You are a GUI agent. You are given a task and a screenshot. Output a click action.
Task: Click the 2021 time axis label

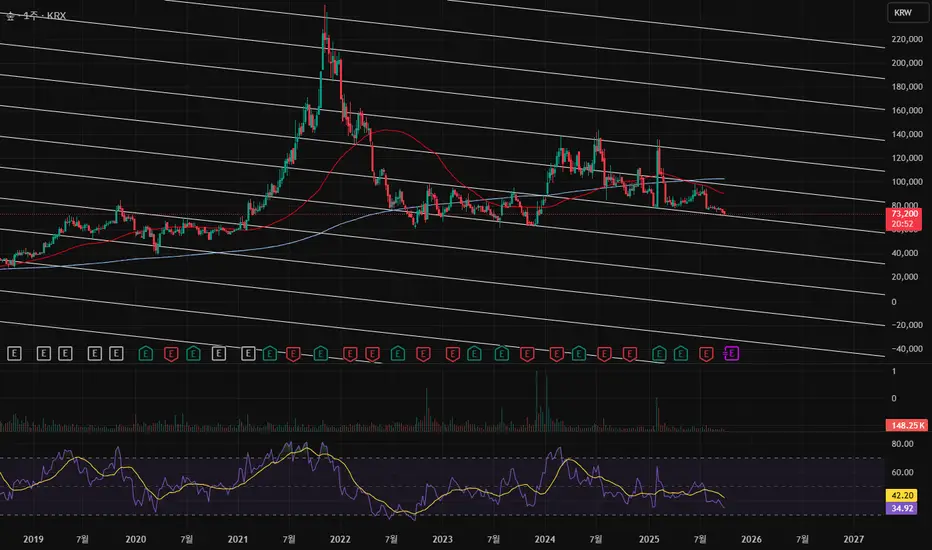click(x=238, y=539)
